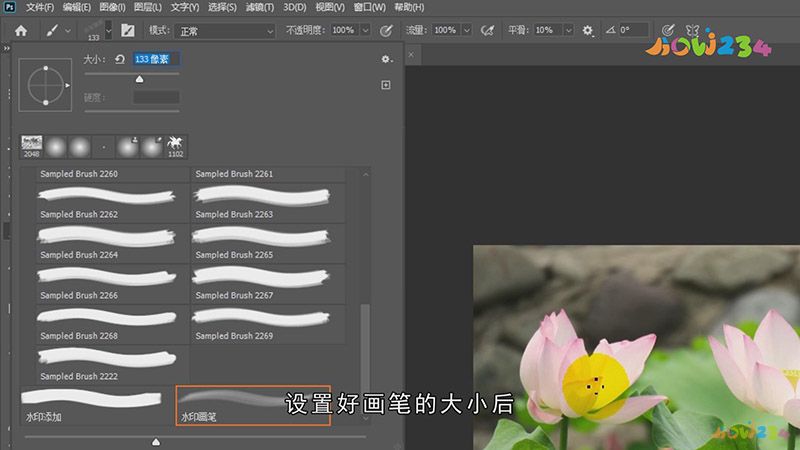Click the thumbnail size slider handle
The width and height of the screenshot is (800, 450).
coord(156,442)
